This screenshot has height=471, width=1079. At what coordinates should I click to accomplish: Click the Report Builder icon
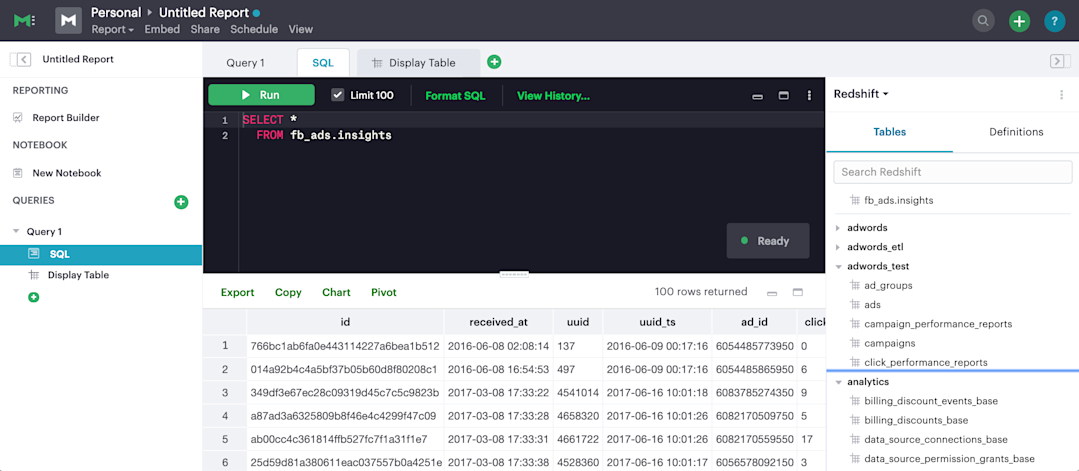[x=18, y=118]
